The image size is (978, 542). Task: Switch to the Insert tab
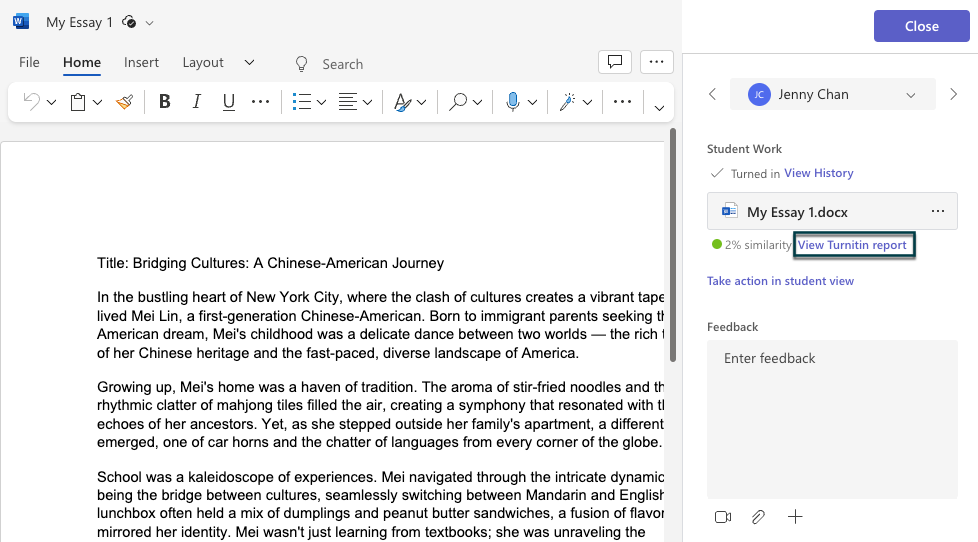[141, 62]
